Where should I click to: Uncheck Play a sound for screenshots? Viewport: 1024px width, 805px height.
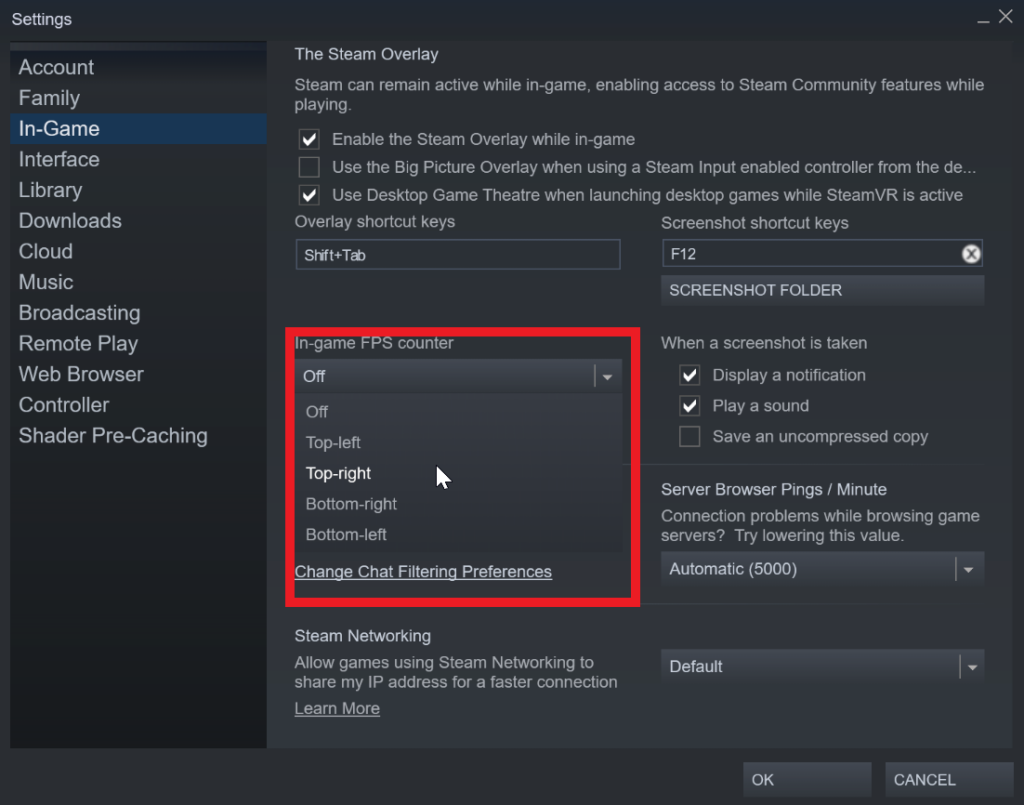click(x=689, y=406)
